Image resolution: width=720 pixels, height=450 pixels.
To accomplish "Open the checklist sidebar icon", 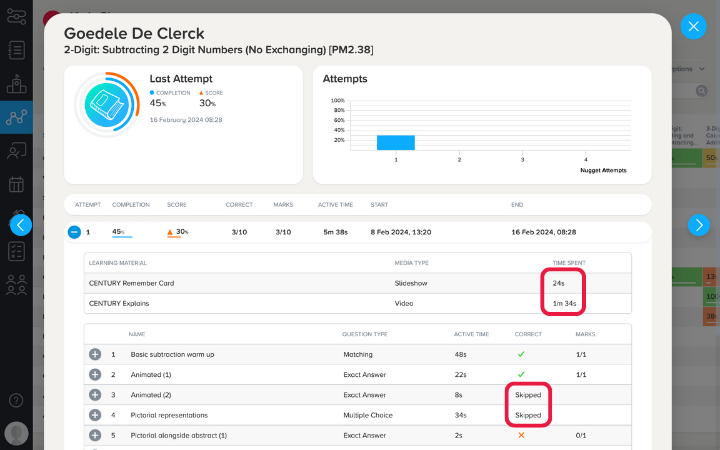I will point(16,252).
